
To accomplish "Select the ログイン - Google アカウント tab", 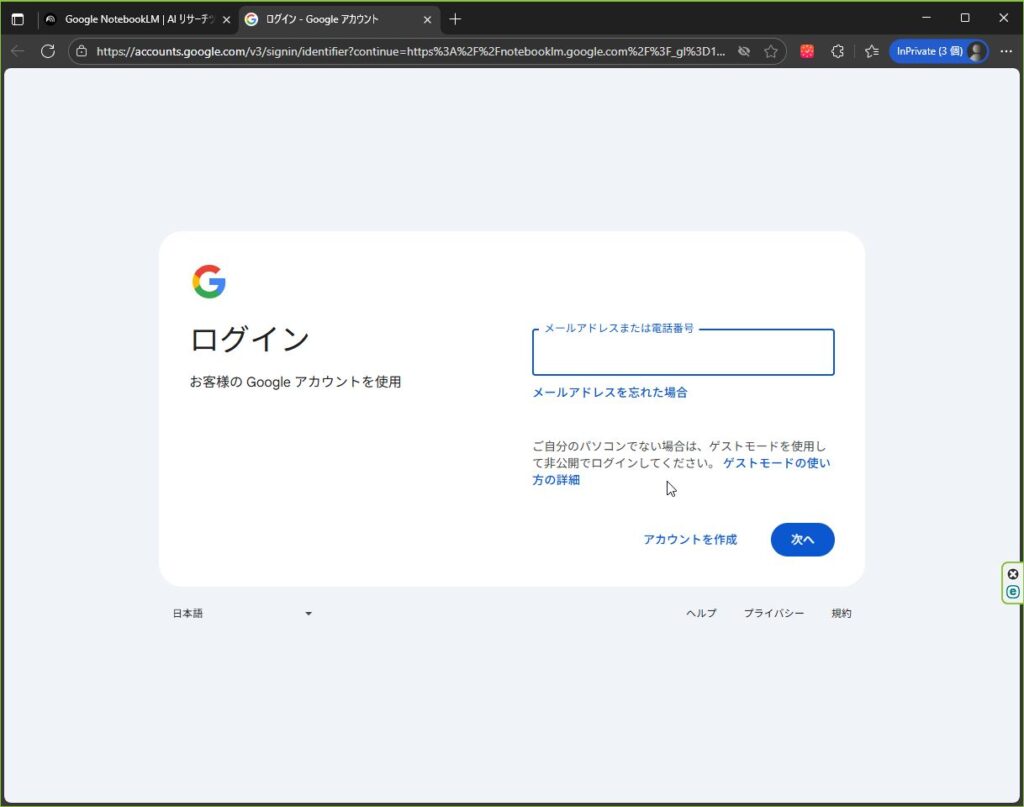I will click(x=339, y=20).
